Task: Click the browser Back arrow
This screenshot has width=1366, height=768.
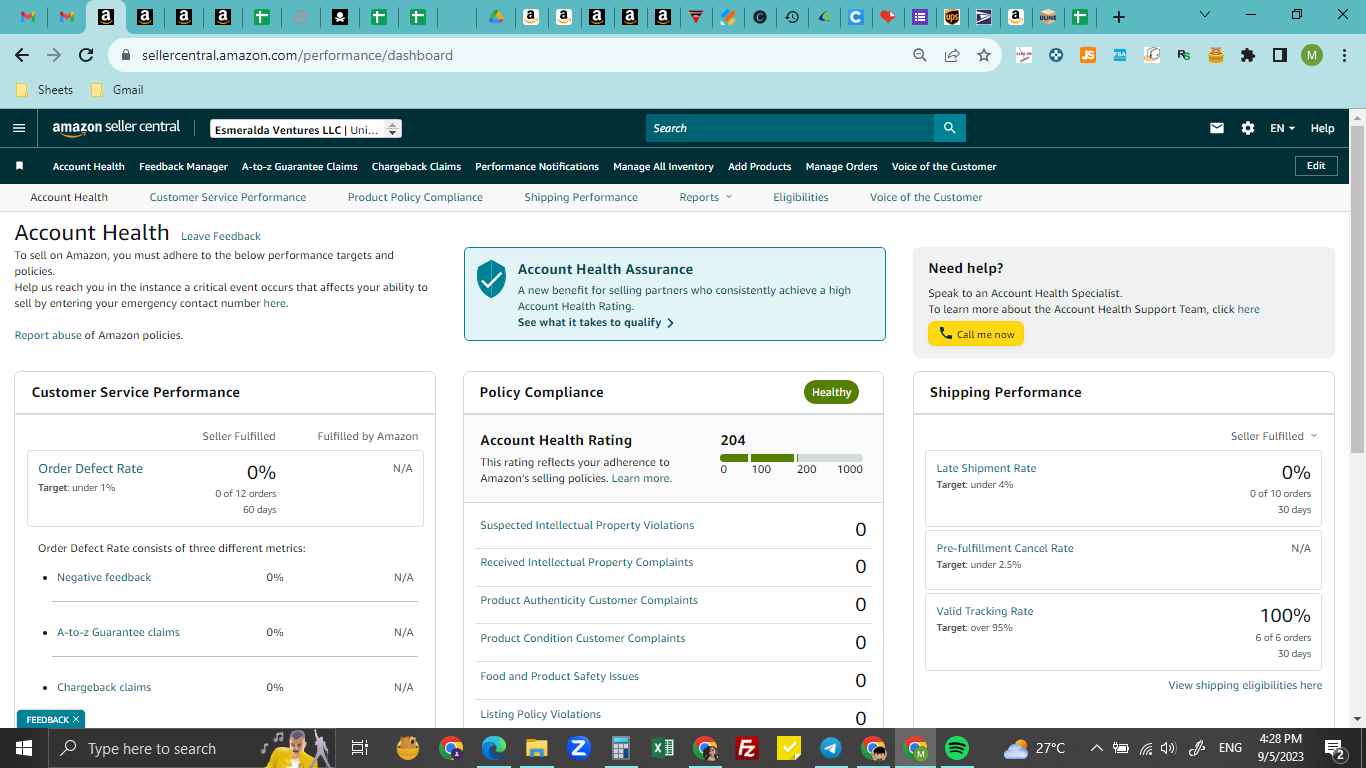Action: [22, 55]
